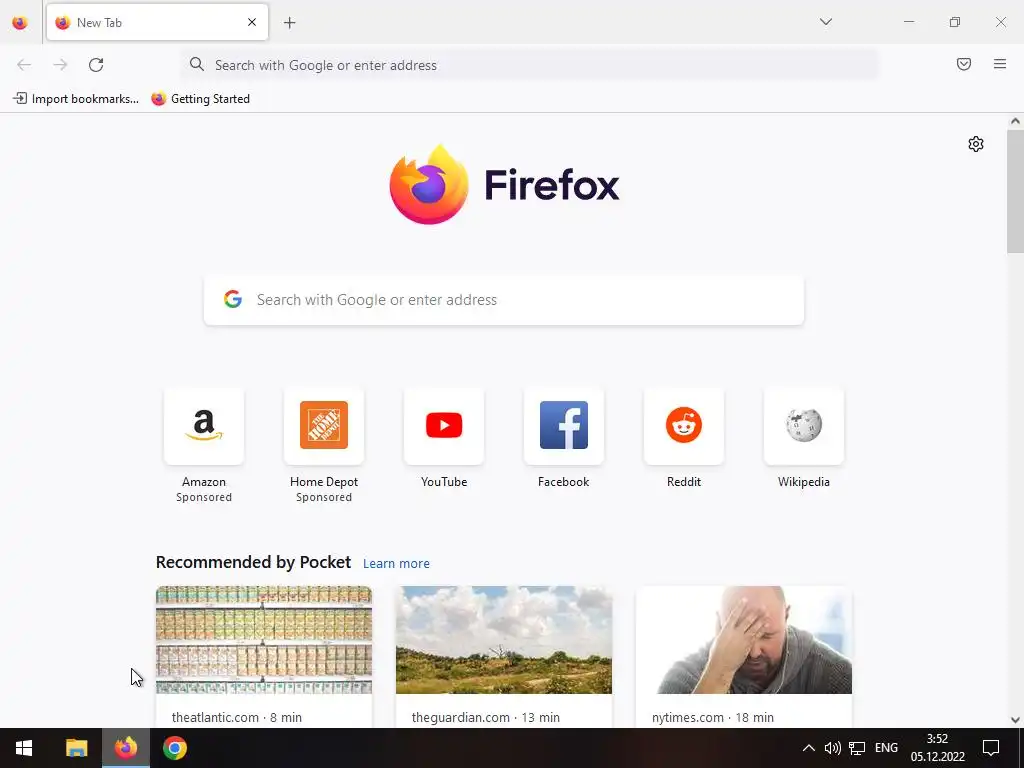Screen dimensions: 1024x768
Task: Open the Firefox View pinned tab icon
Action: coord(20,23)
